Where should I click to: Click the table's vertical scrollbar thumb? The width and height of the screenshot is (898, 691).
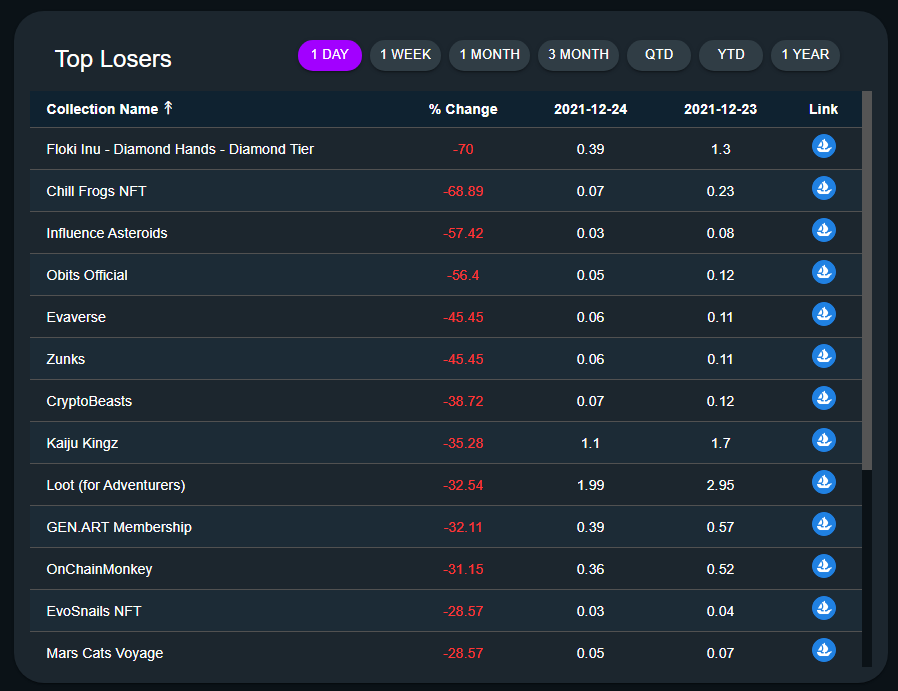pyautogui.click(x=867, y=281)
